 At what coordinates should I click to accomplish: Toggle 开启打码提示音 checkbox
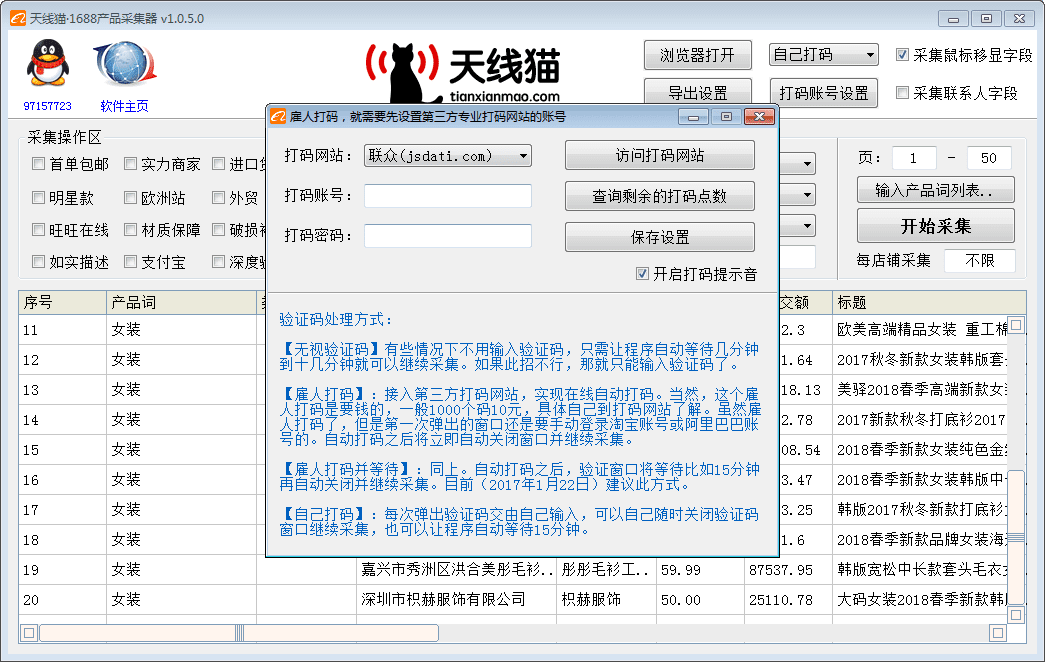pyautogui.click(x=642, y=273)
